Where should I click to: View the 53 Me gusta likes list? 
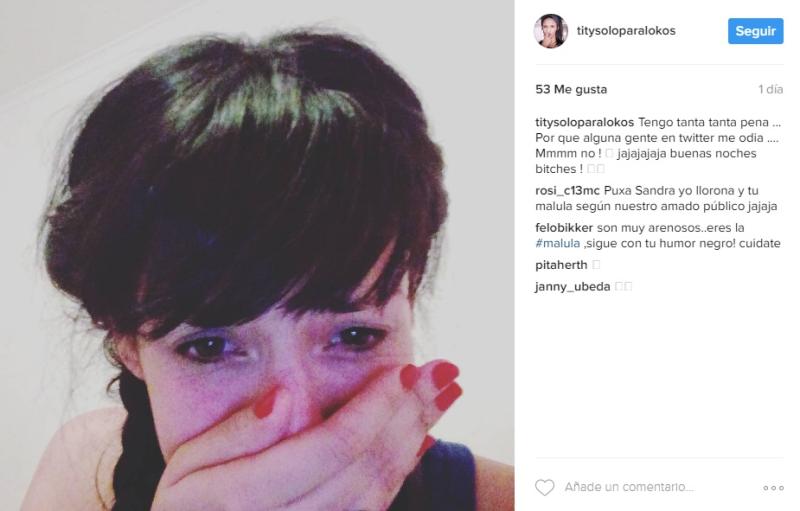[x=571, y=89]
